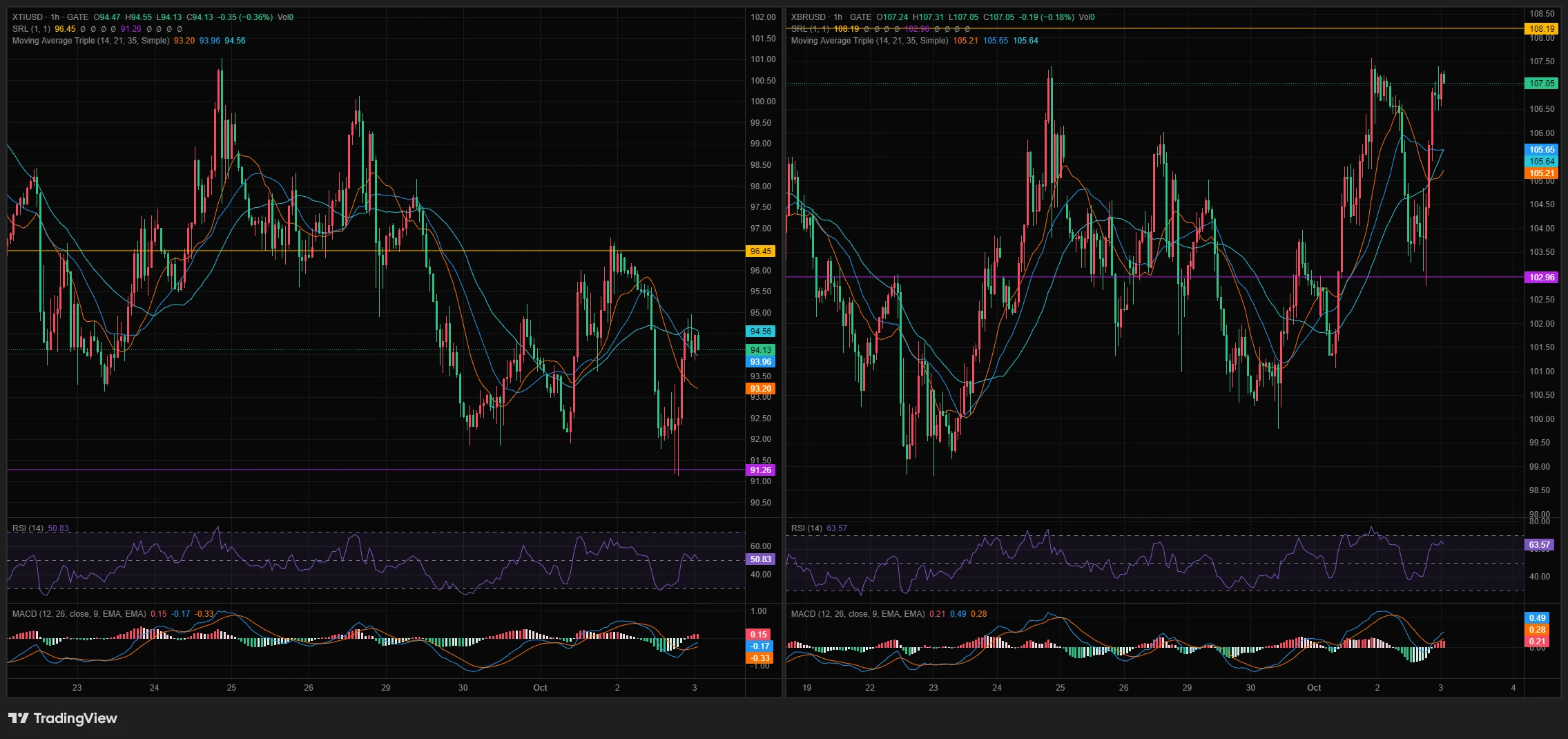
Task: Click the orange 105.21 moving average label
Action: click(x=1542, y=173)
